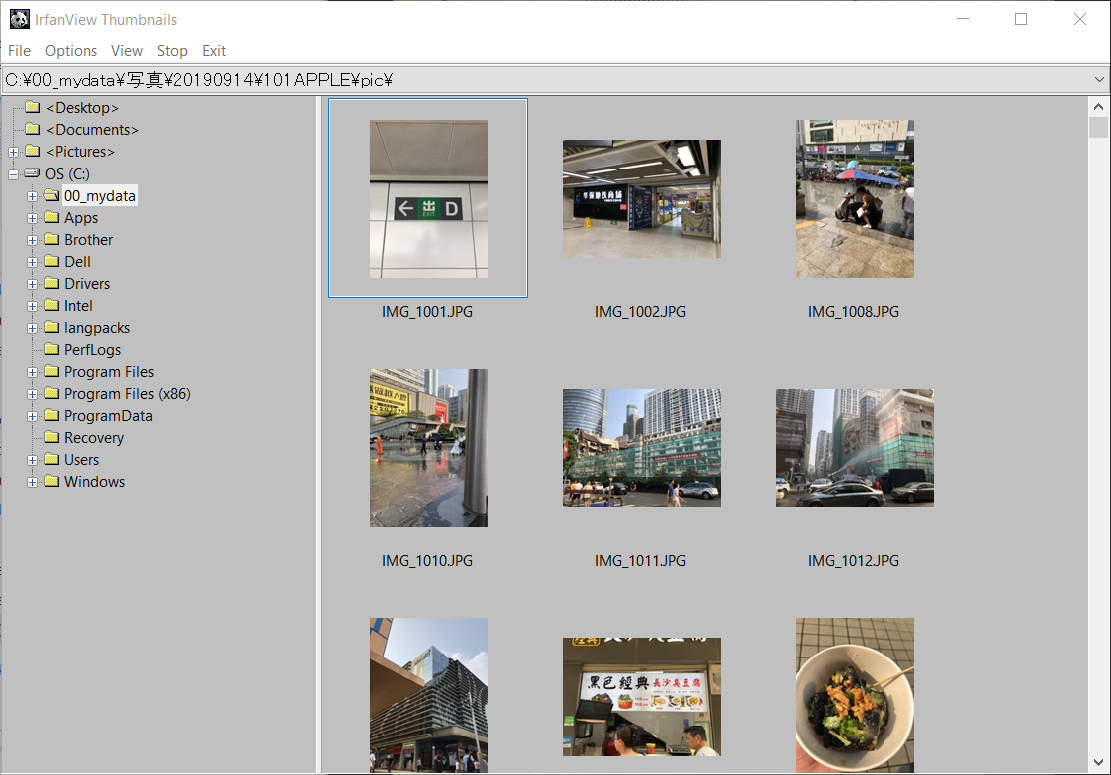Click the Users folder icon
Screen dimensions: 1111x775
tap(52, 458)
